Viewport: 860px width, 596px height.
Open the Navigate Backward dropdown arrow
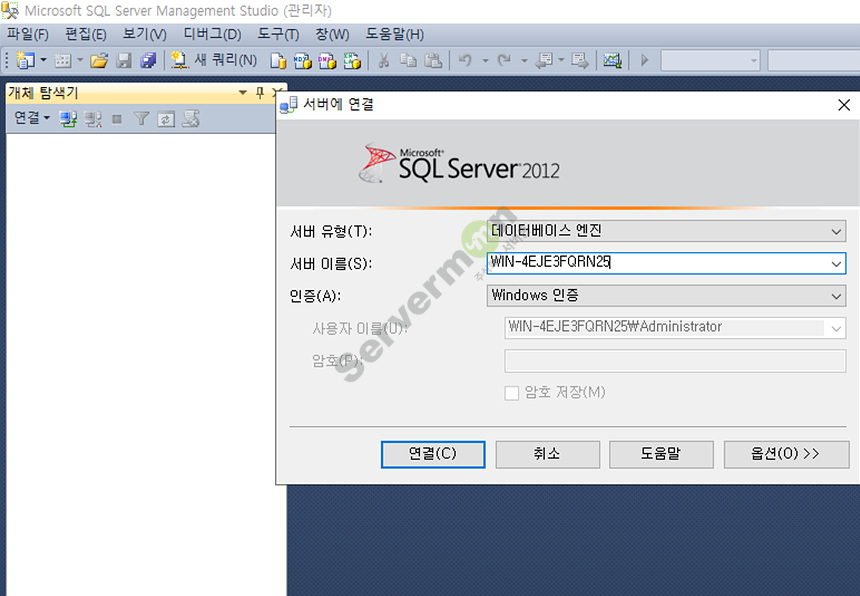click(x=561, y=60)
